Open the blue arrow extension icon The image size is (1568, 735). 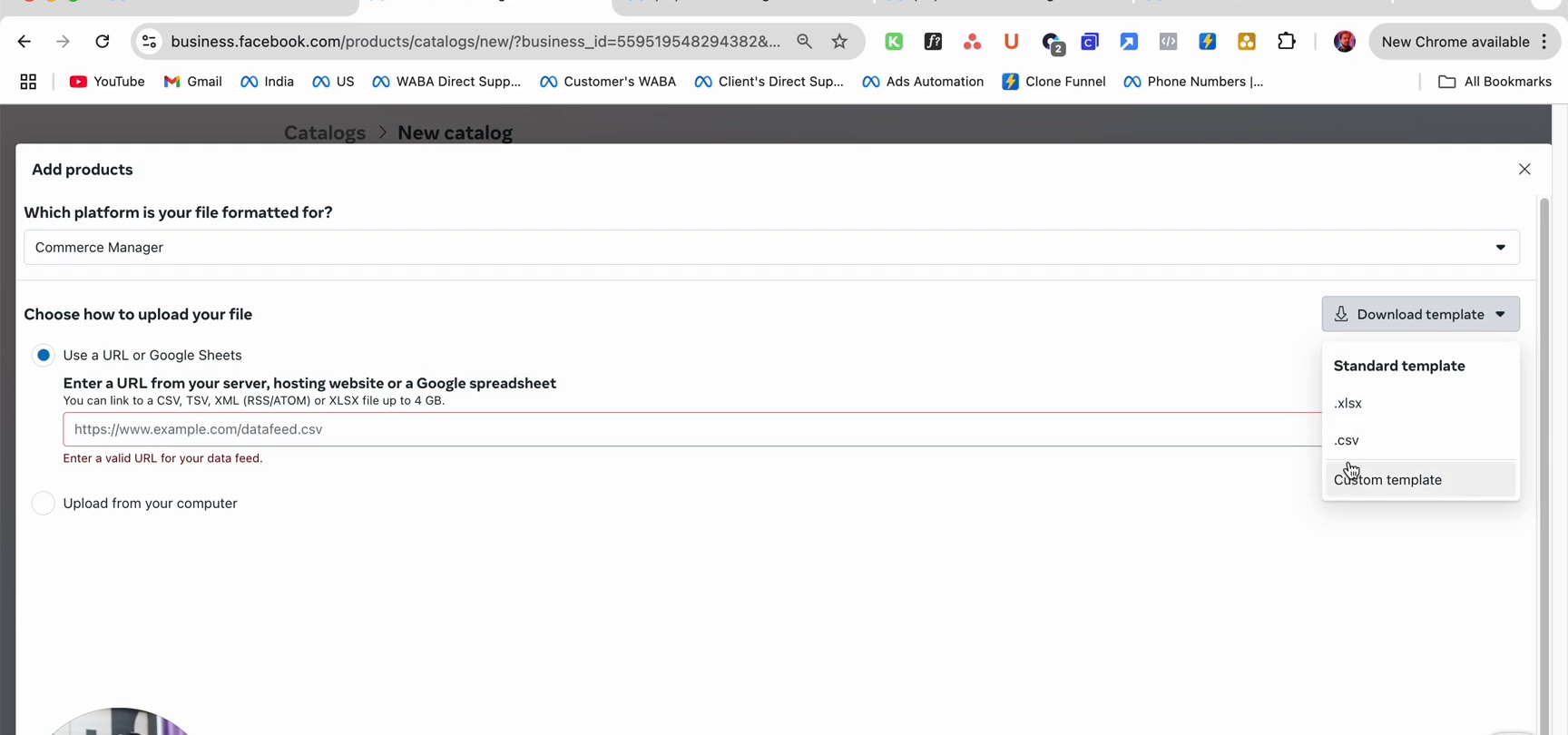[1129, 42]
